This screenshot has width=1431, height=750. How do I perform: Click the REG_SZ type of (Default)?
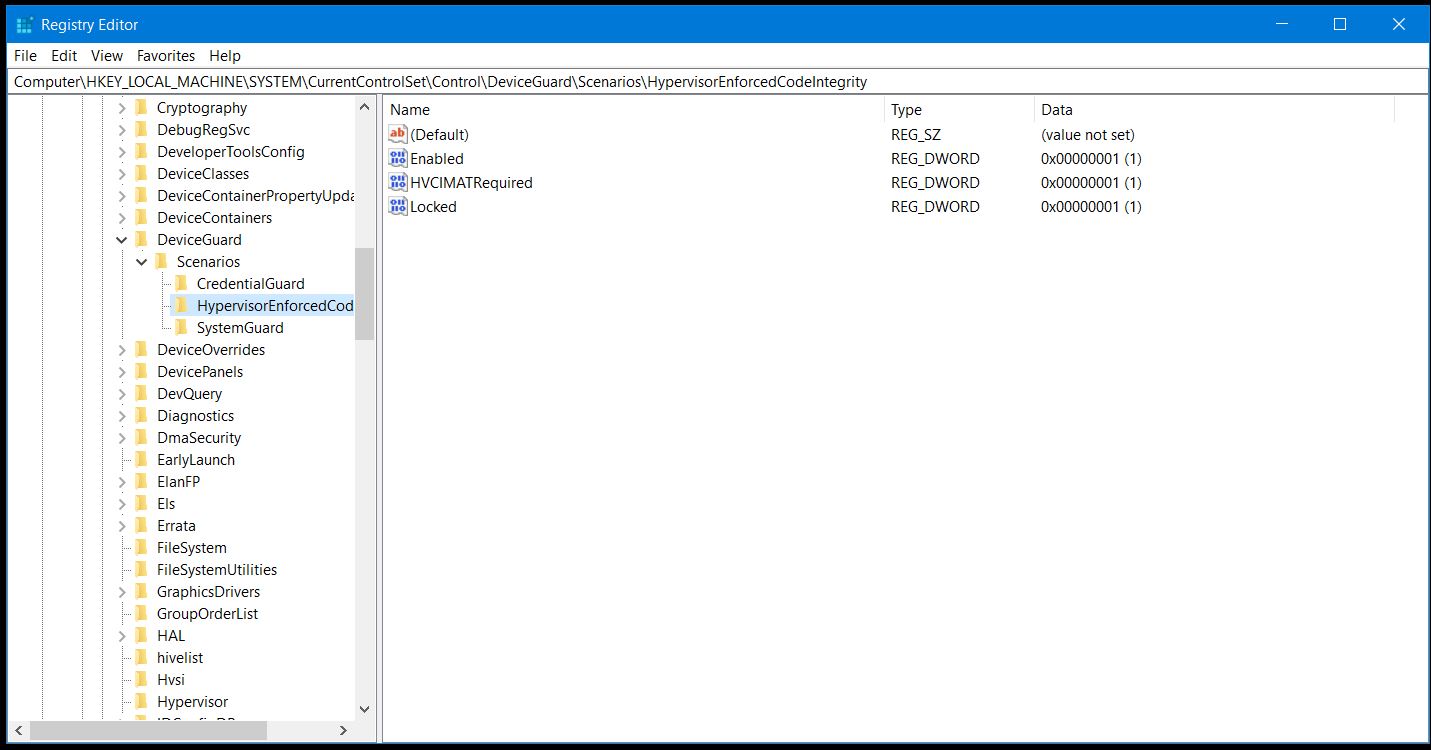[916, 134]
